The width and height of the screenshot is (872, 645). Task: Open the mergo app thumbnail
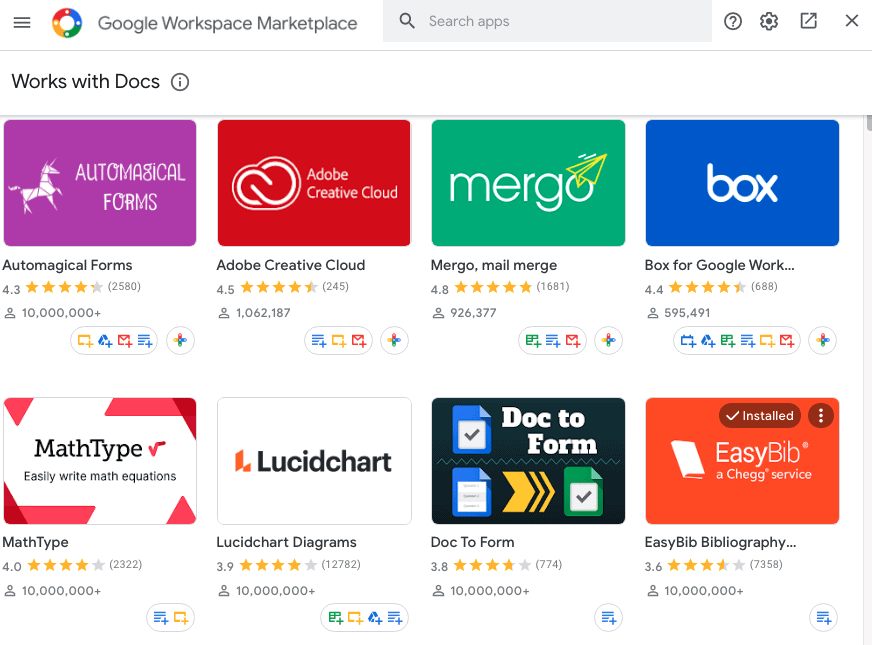[x=528, y=183]
